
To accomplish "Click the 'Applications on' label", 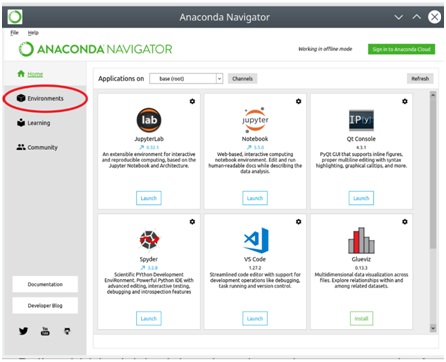I will tap(121, 79).
